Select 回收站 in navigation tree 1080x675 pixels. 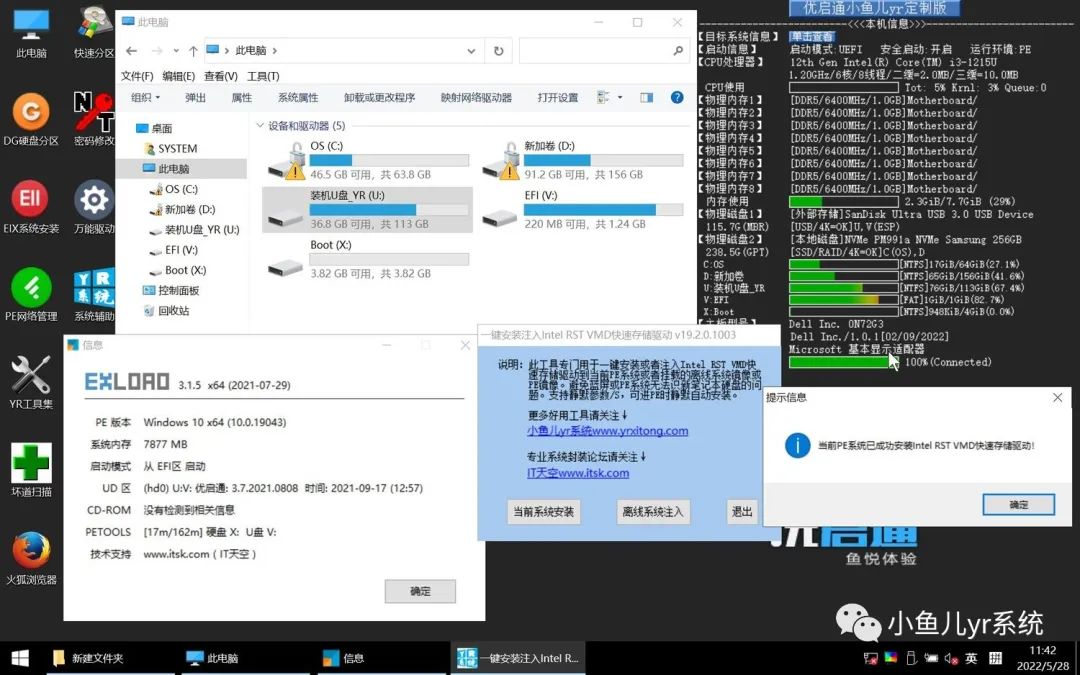(x=173, y=311)
